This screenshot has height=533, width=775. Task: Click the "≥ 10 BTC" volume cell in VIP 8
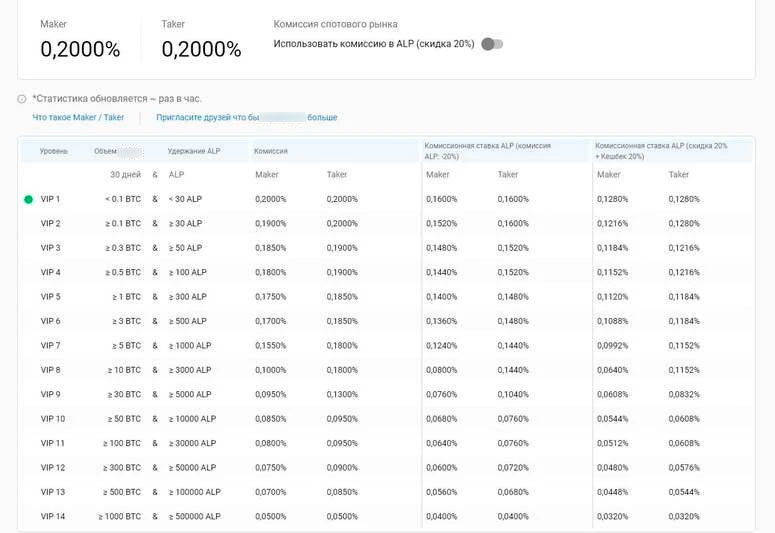tap(124, 370)
